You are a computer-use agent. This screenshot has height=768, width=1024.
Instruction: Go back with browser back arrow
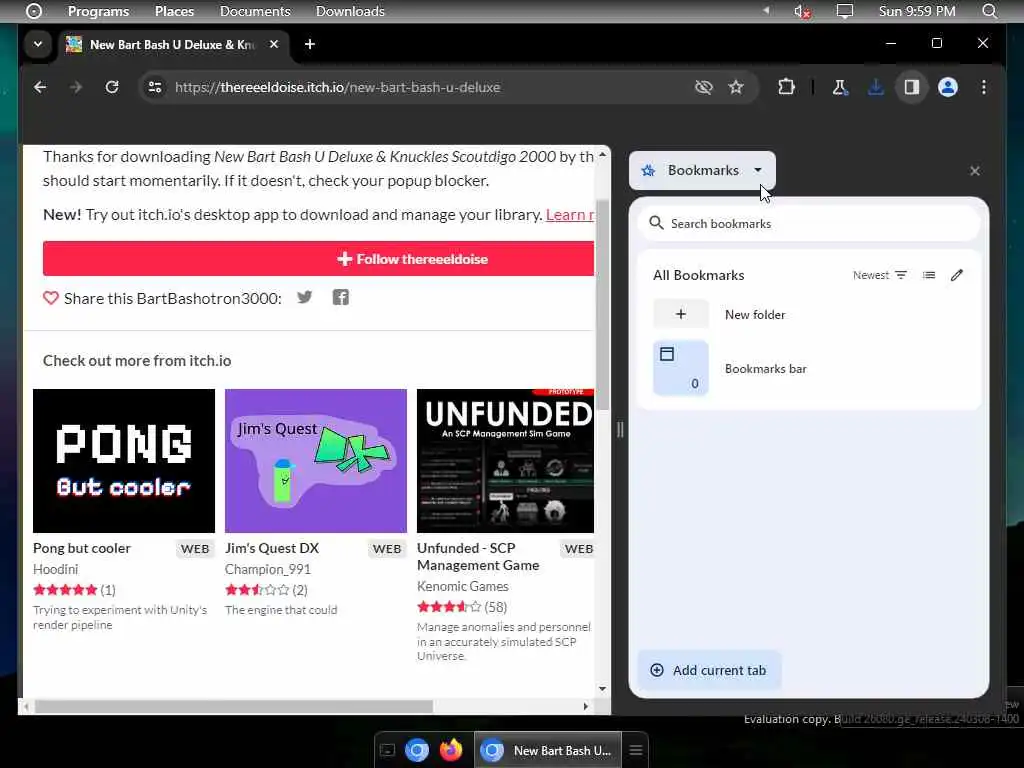point(40,87)
